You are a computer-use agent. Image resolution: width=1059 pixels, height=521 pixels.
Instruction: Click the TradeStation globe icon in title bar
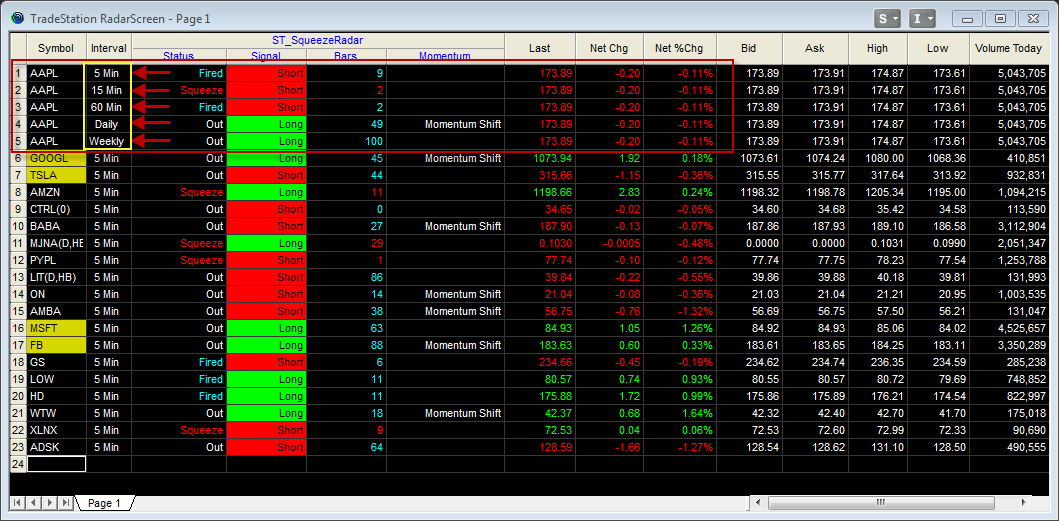click(x=18, y=18)
